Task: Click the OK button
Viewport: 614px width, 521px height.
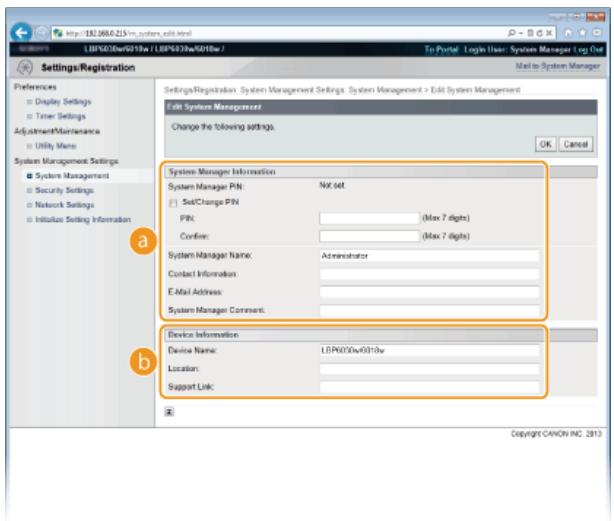Action: (545, 144)
